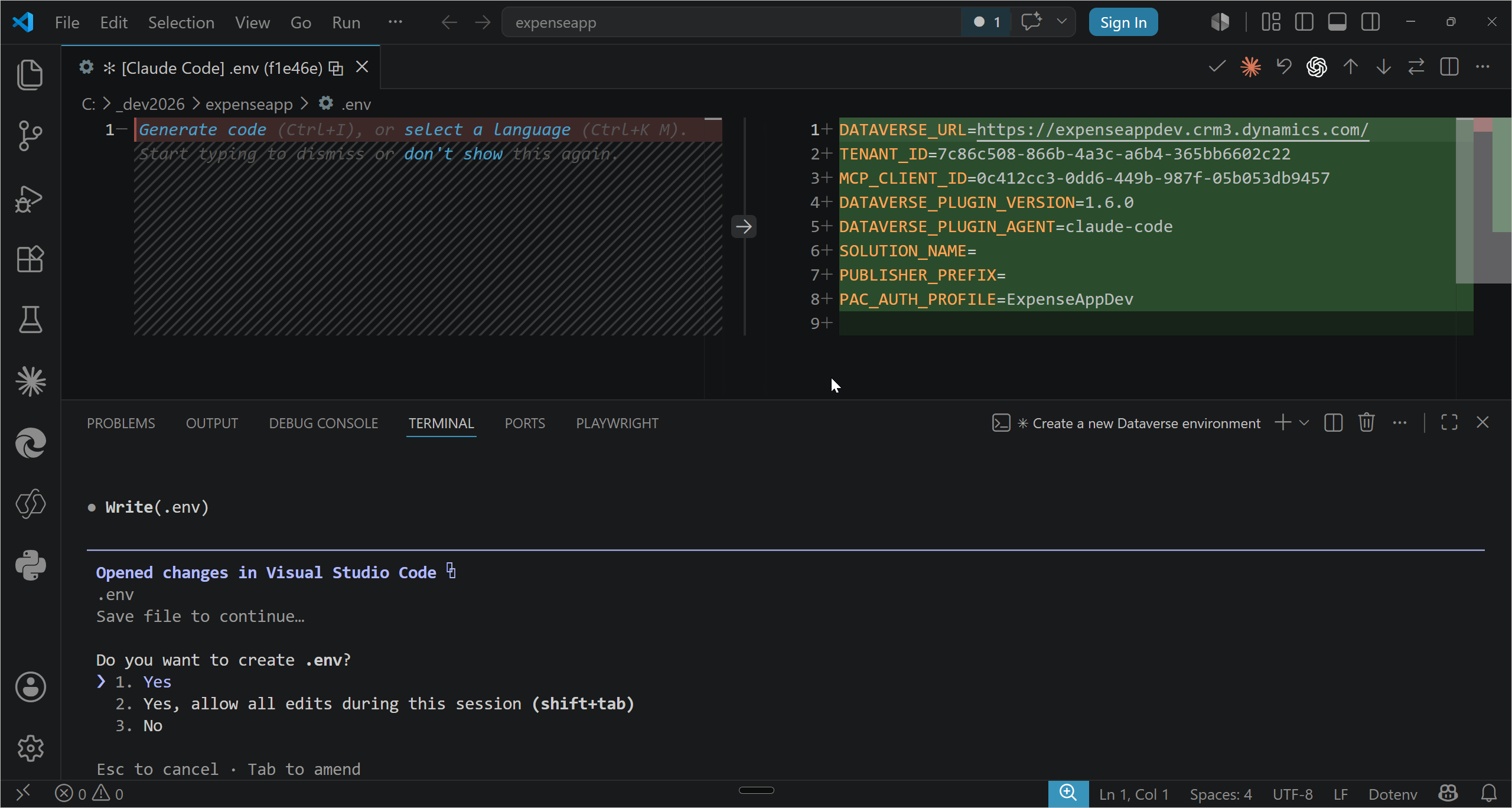The width and height of the screenshot is (1512, 808).
Task: Click the revert block arrow between diffs
Action: (x=744, y=226)
